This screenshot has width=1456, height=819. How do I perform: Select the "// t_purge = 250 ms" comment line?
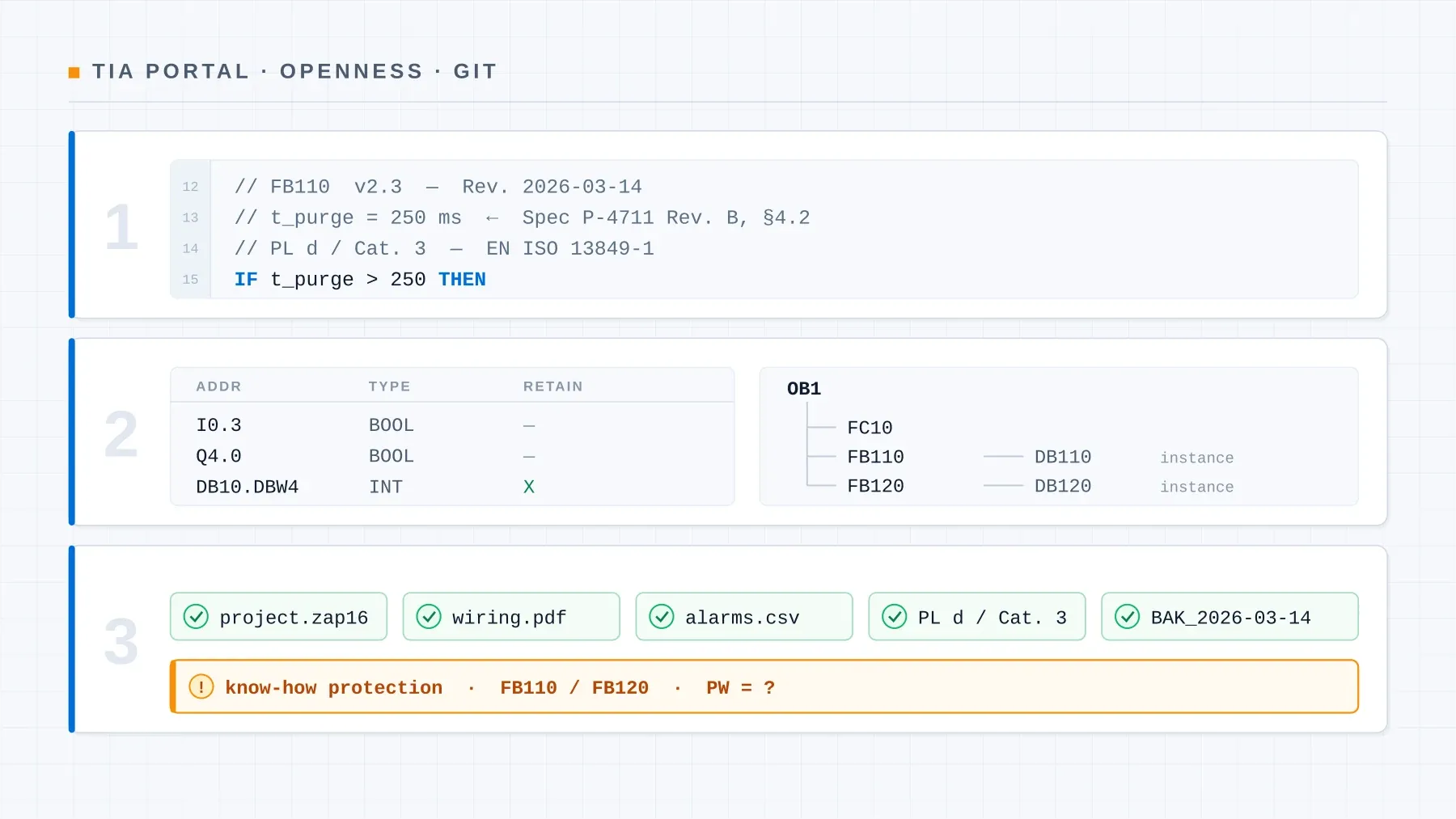coord(523,217)
